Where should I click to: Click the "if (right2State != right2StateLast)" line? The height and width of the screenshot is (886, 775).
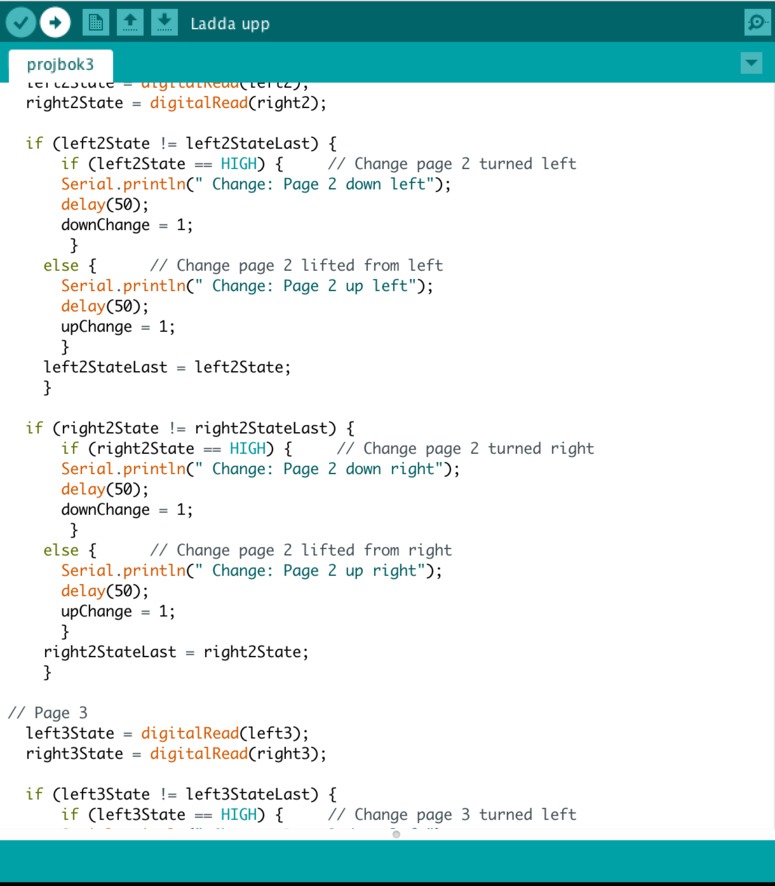coord(189,428)
